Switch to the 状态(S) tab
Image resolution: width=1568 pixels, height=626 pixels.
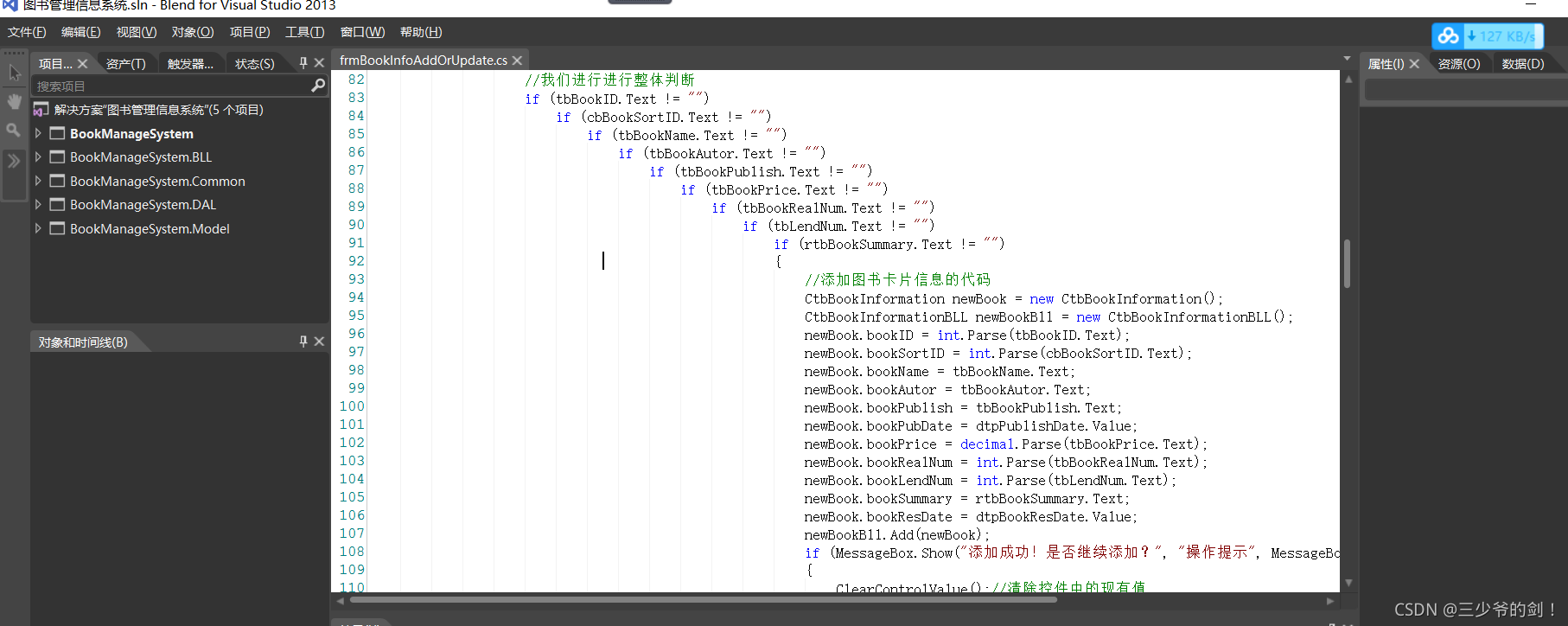[255, 64]
